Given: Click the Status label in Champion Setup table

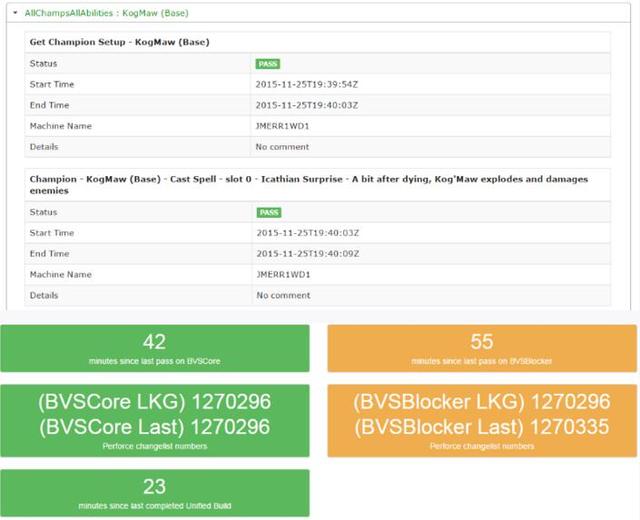Looking at the screenshot, I should 43,64.
